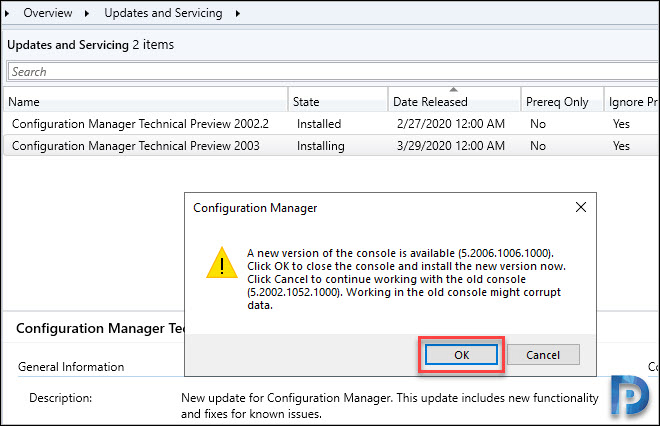Click the Description label in details pane
This screenshot has width=660, height=426.
60,398
